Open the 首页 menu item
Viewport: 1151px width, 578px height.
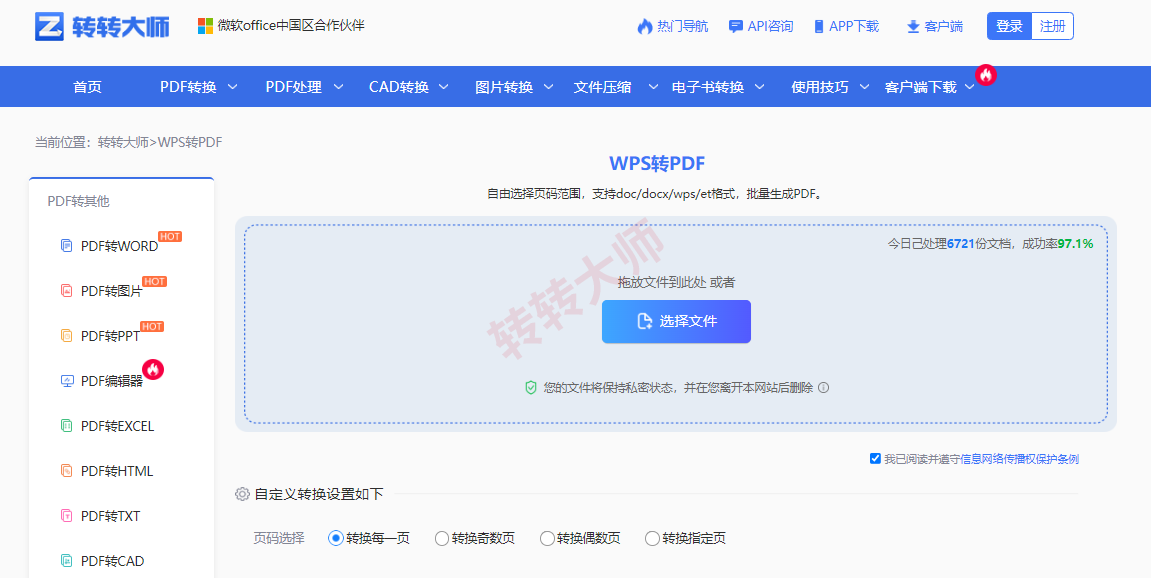87,87
